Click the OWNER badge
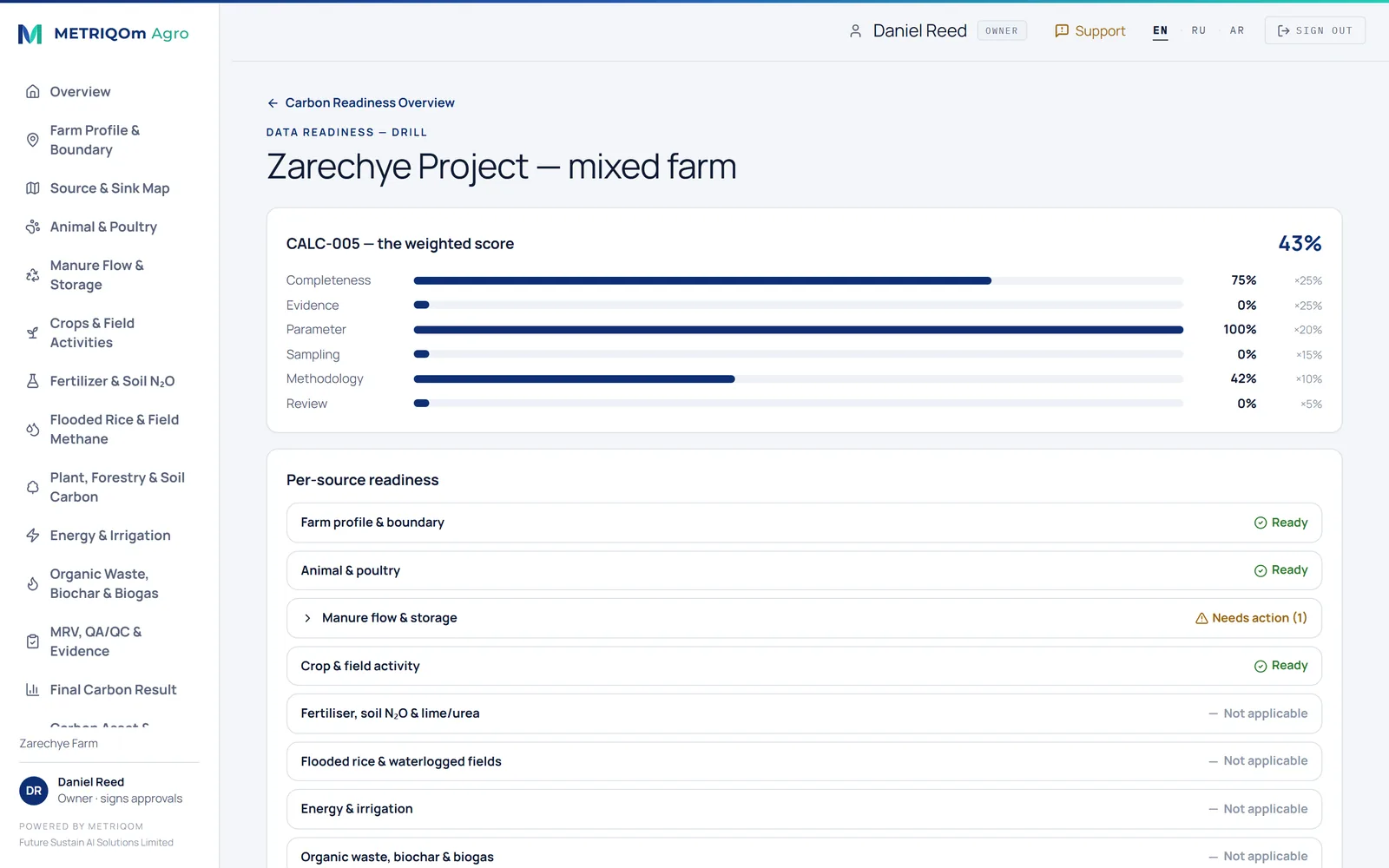1389x868 pixels. coord(1002,30)
